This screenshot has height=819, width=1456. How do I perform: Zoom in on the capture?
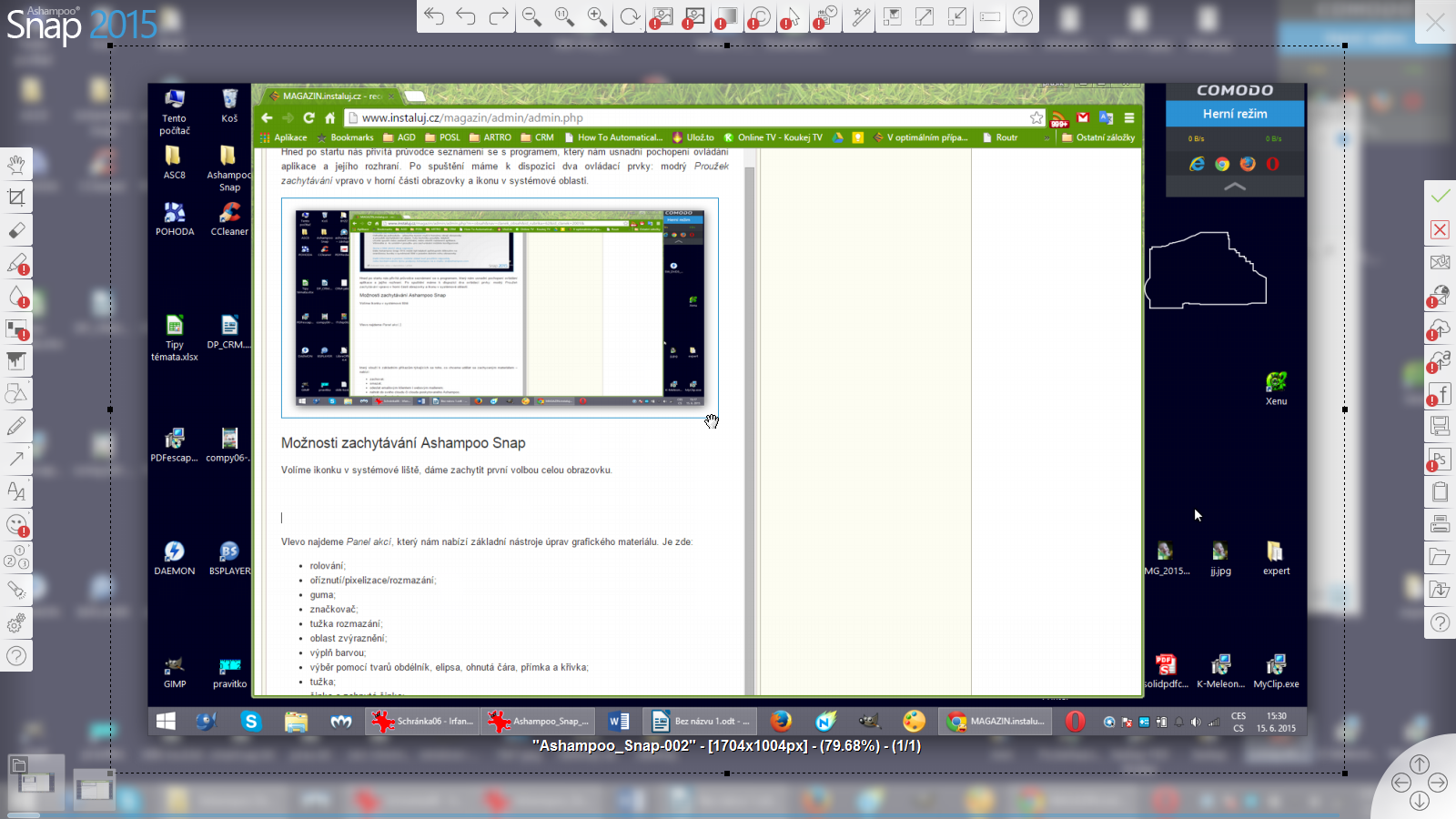[x=597, y=16]
